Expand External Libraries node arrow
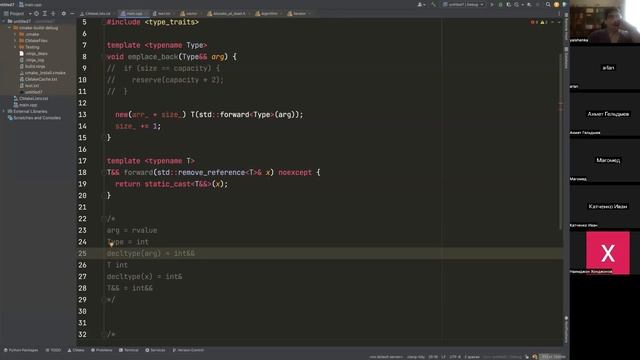640x360 pixels. (x=4, y=111)
